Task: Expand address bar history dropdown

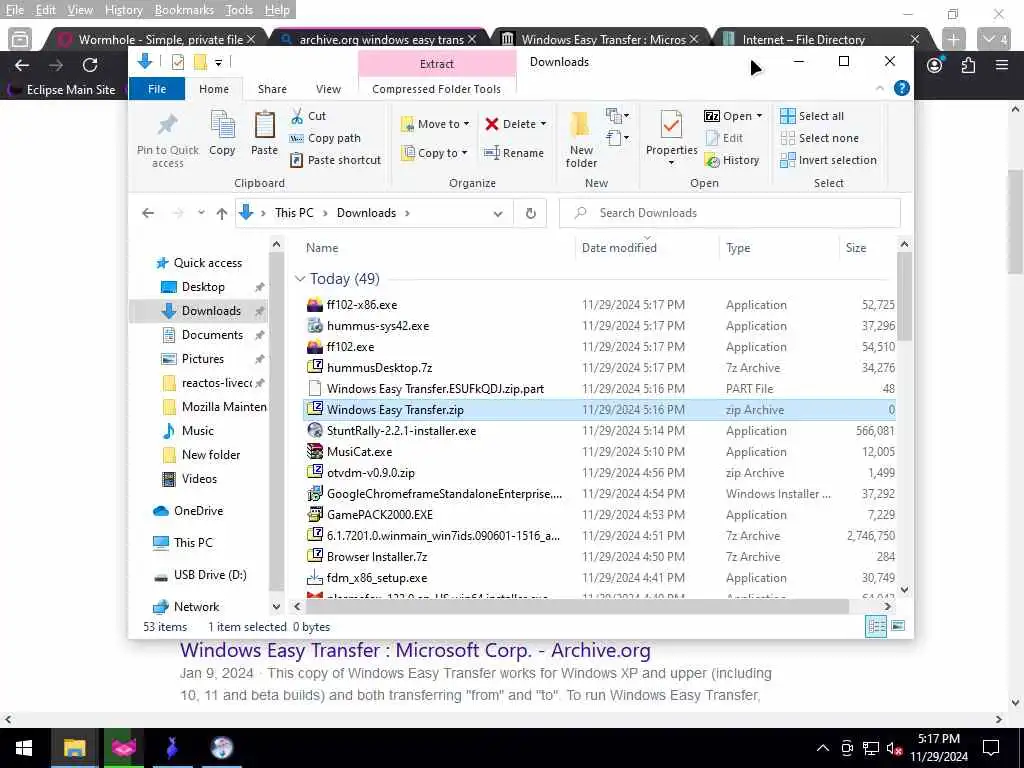Action: [x=498, y=214]
